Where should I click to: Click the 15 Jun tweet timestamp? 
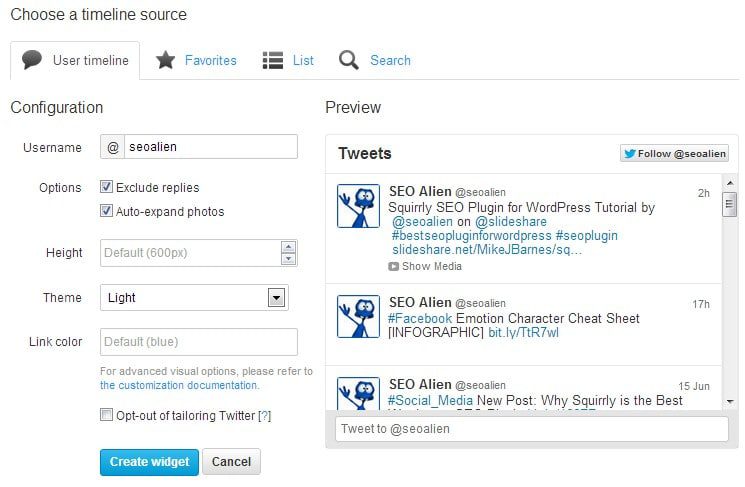coord(694,386)
